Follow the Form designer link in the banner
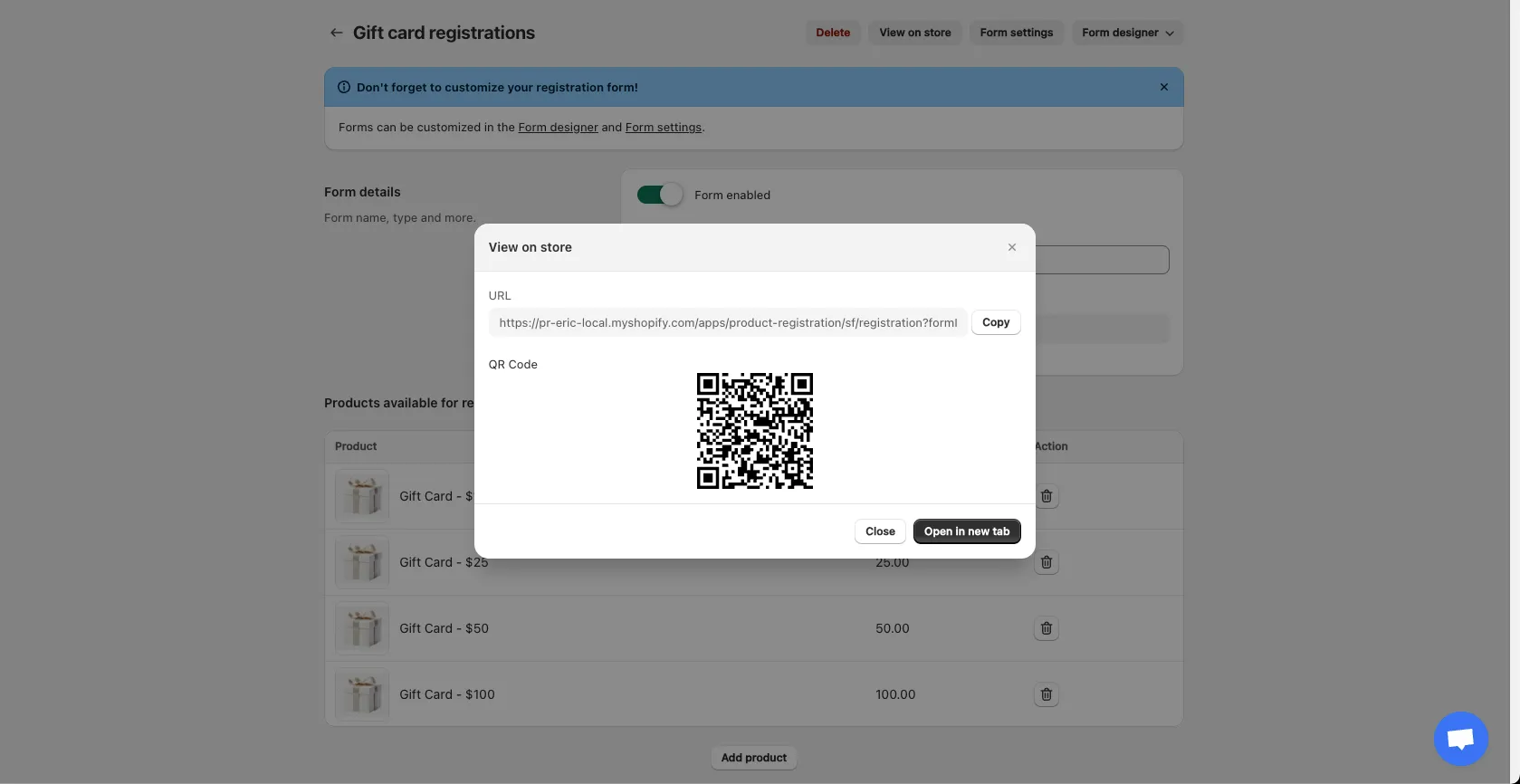1520x784 pixels. coord(558,128)
